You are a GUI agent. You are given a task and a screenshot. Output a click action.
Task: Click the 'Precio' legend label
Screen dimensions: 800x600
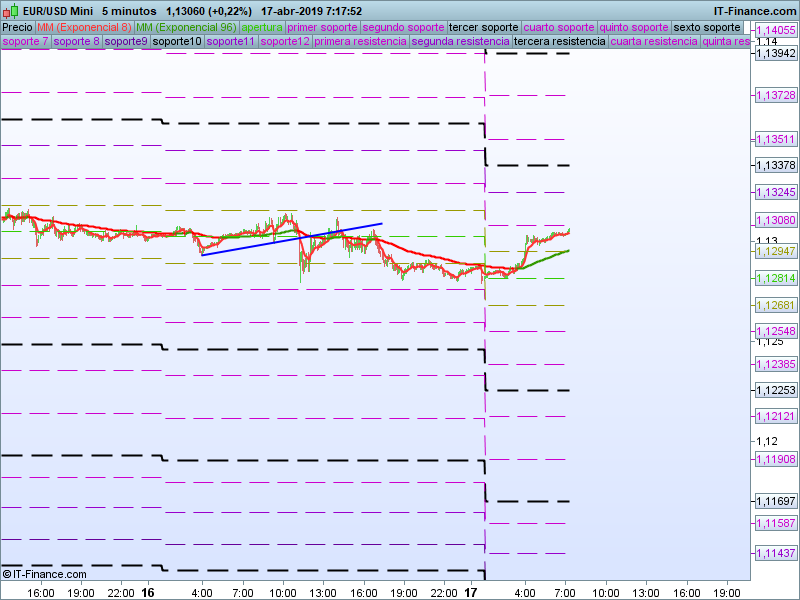pyautogui.click(x=17, y=27)
